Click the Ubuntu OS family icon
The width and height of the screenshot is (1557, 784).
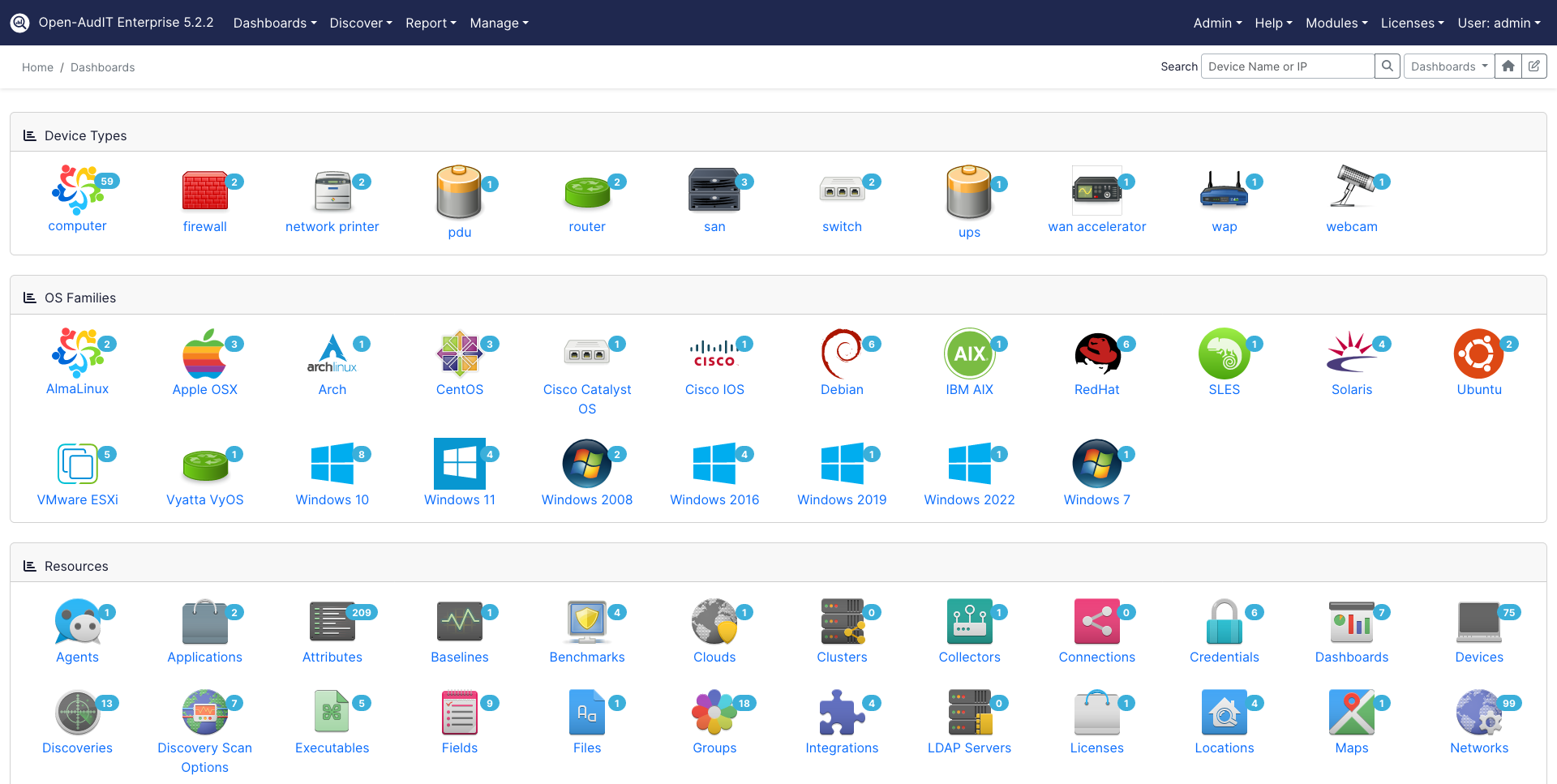tap(1479, 354)
